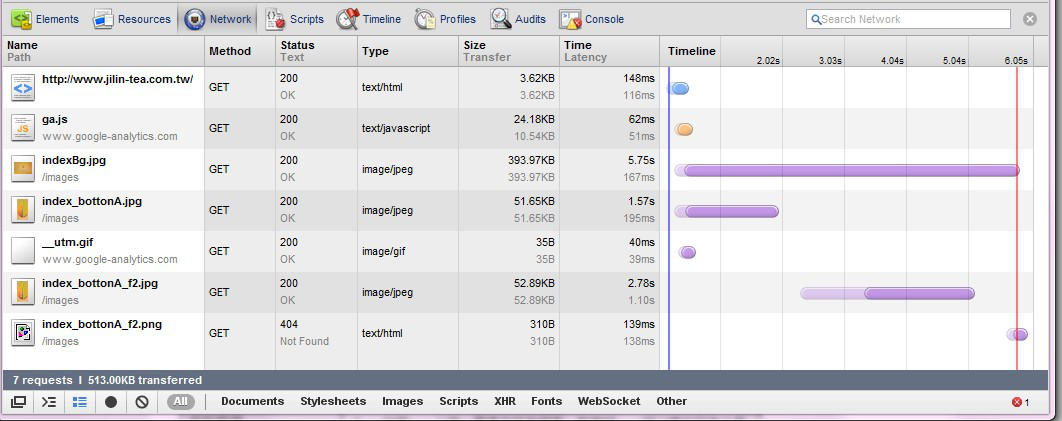The height and width of the screenshot is (421, 1062).
Task: Filter requests by Images
Action: click(x=402, y=401)
